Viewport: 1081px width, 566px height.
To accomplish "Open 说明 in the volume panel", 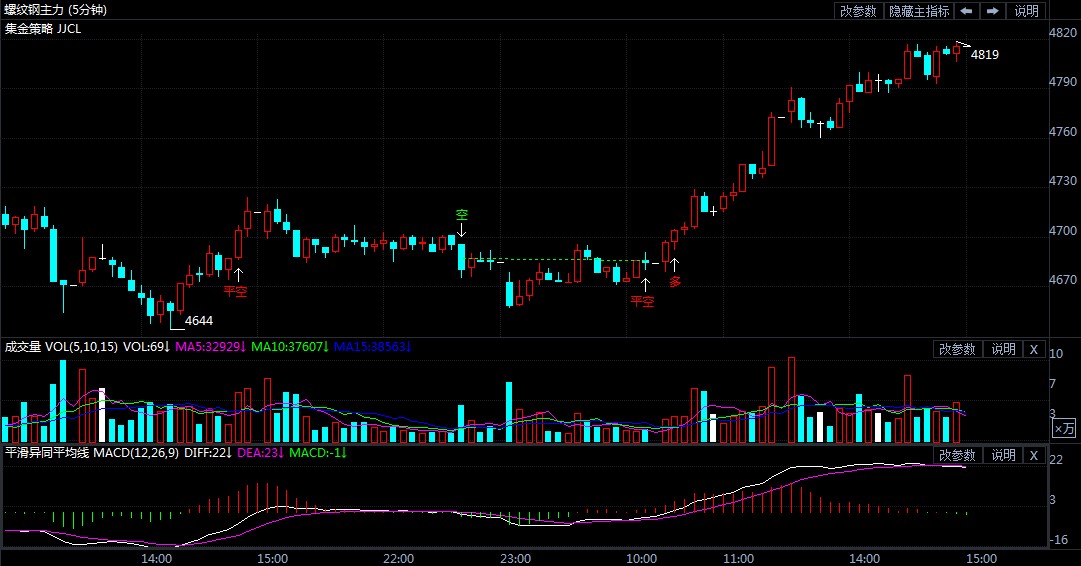I will coord(1003,349).
